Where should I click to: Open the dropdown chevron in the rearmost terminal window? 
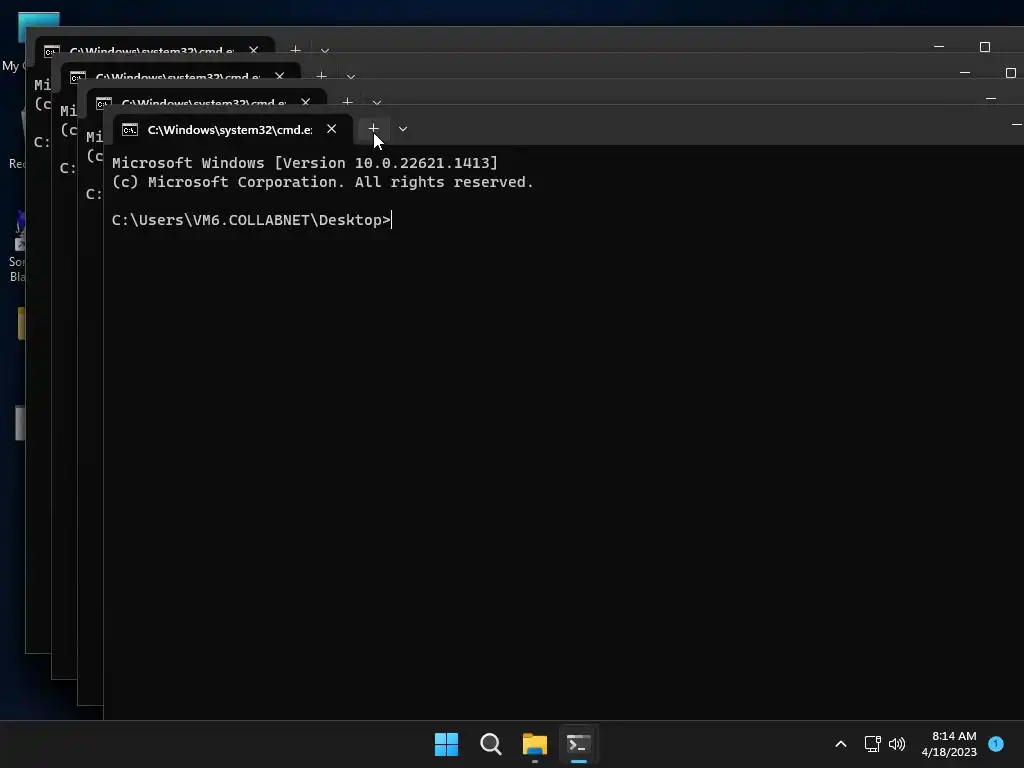point(325,50)
